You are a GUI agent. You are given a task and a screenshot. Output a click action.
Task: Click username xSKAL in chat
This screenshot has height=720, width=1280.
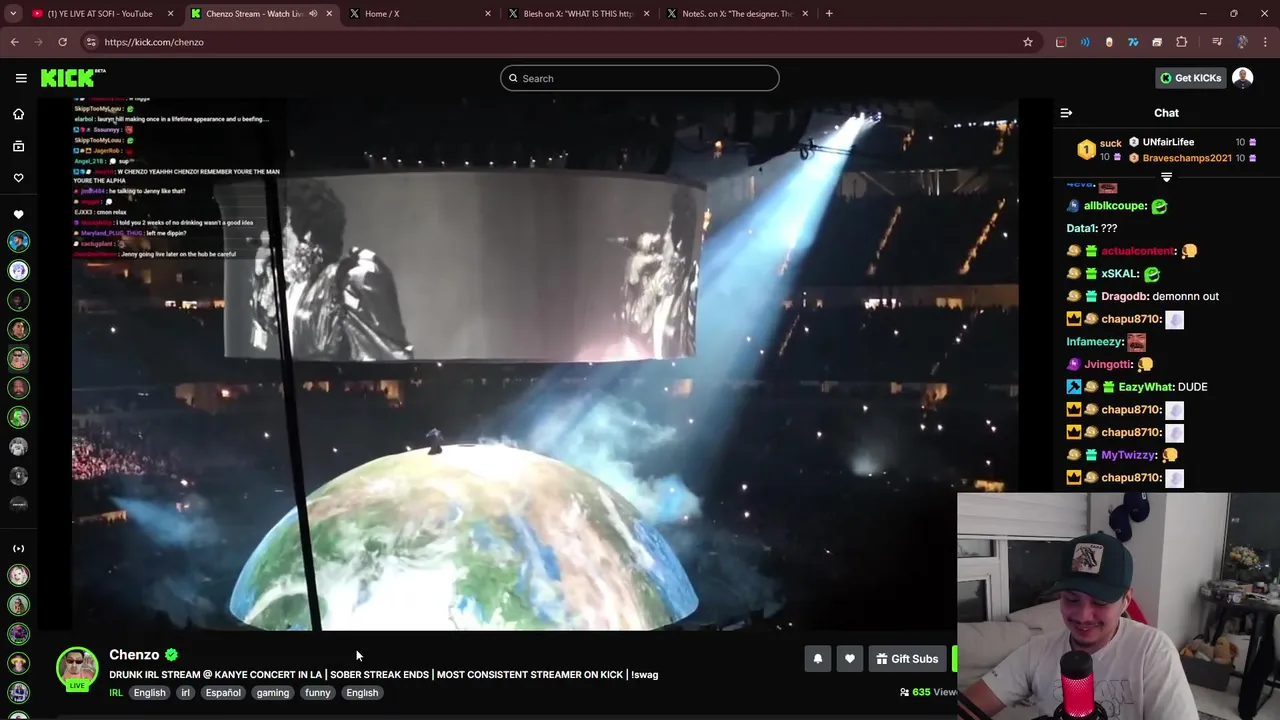coord(1119,274)
